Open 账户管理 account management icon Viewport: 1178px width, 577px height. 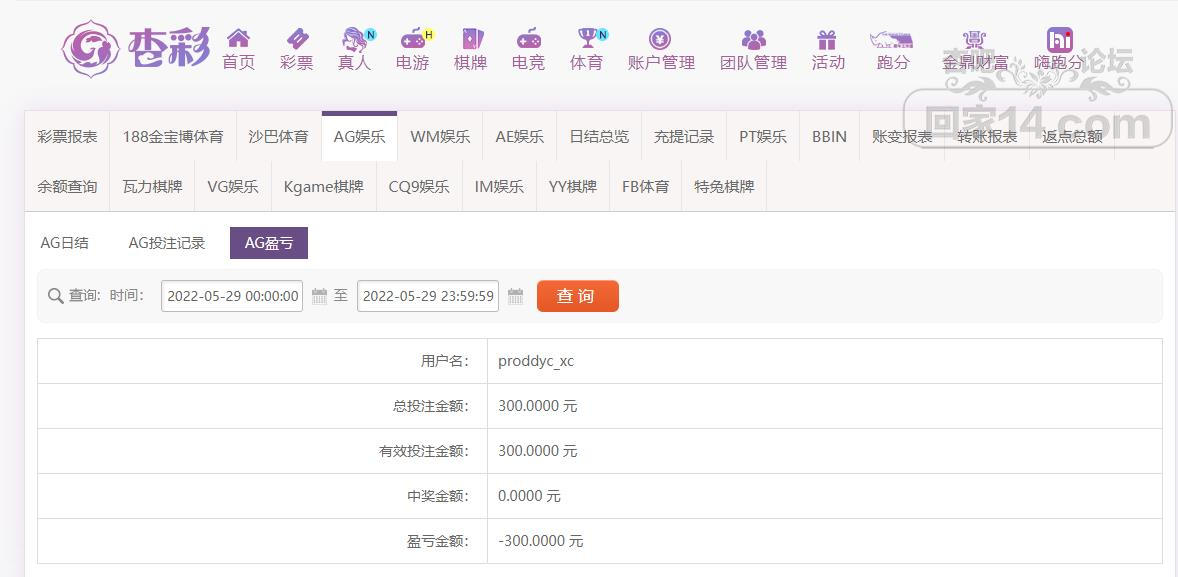click(x=660, y=39)
